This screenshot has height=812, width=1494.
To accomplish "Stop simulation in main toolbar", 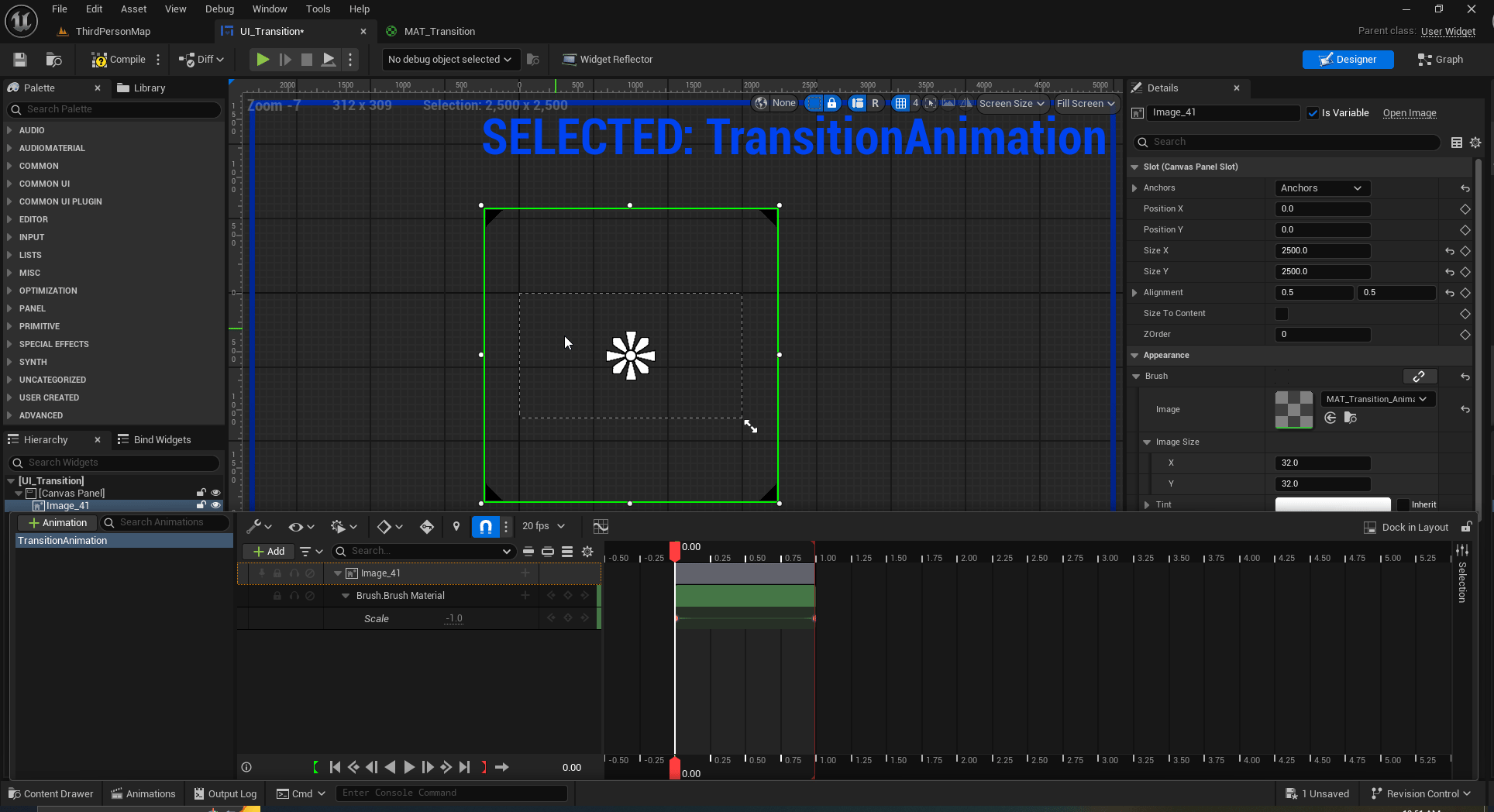I will tap(307, 60).
